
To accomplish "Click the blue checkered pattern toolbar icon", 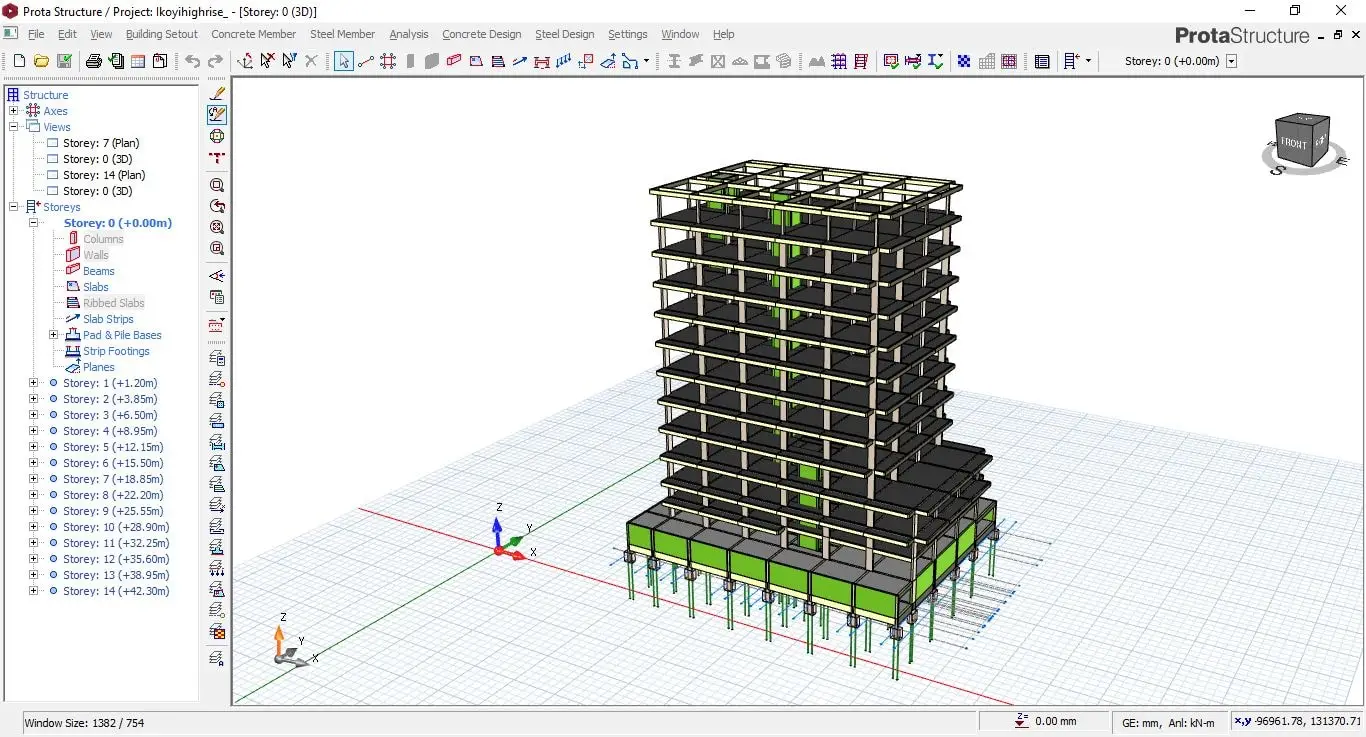I will tap(964, 61).
